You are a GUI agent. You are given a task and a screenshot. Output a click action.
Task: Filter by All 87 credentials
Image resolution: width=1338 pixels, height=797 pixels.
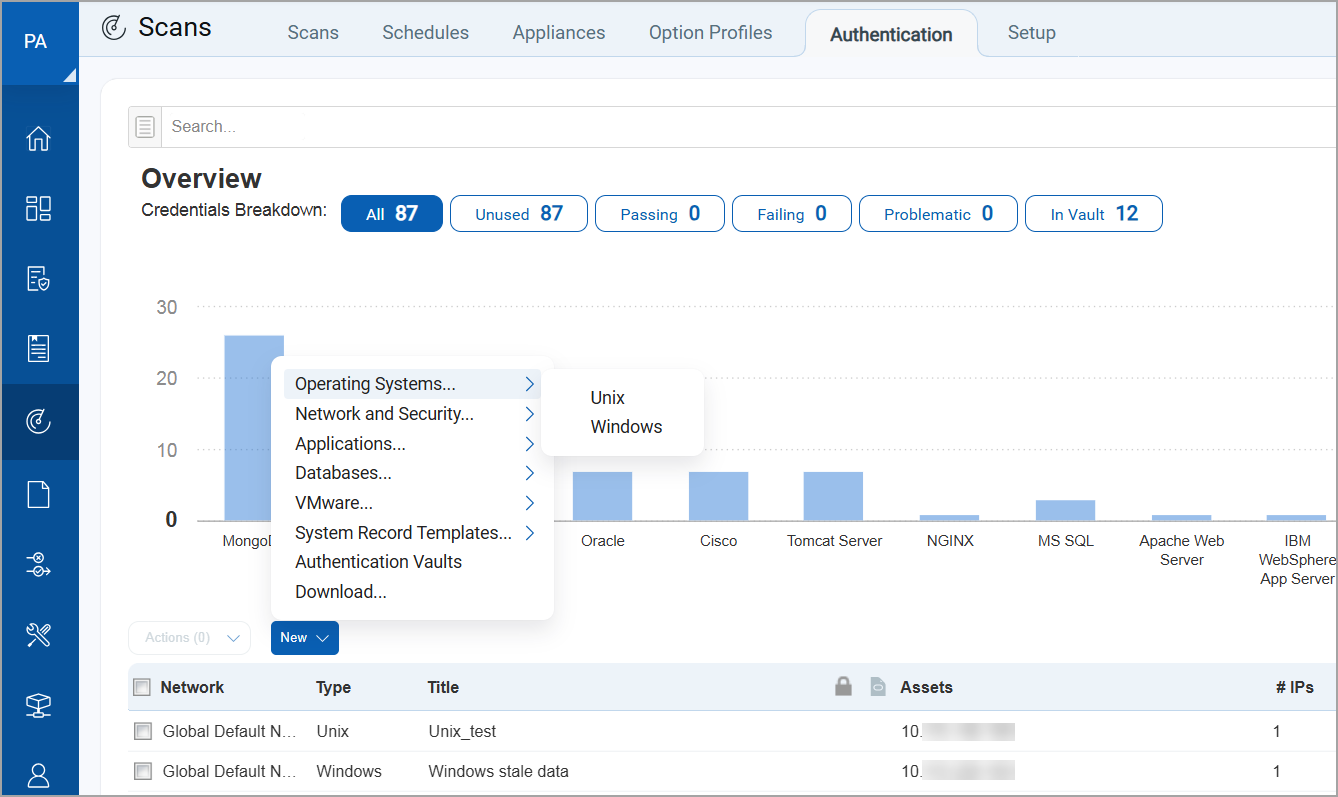(x=392, y=214)
